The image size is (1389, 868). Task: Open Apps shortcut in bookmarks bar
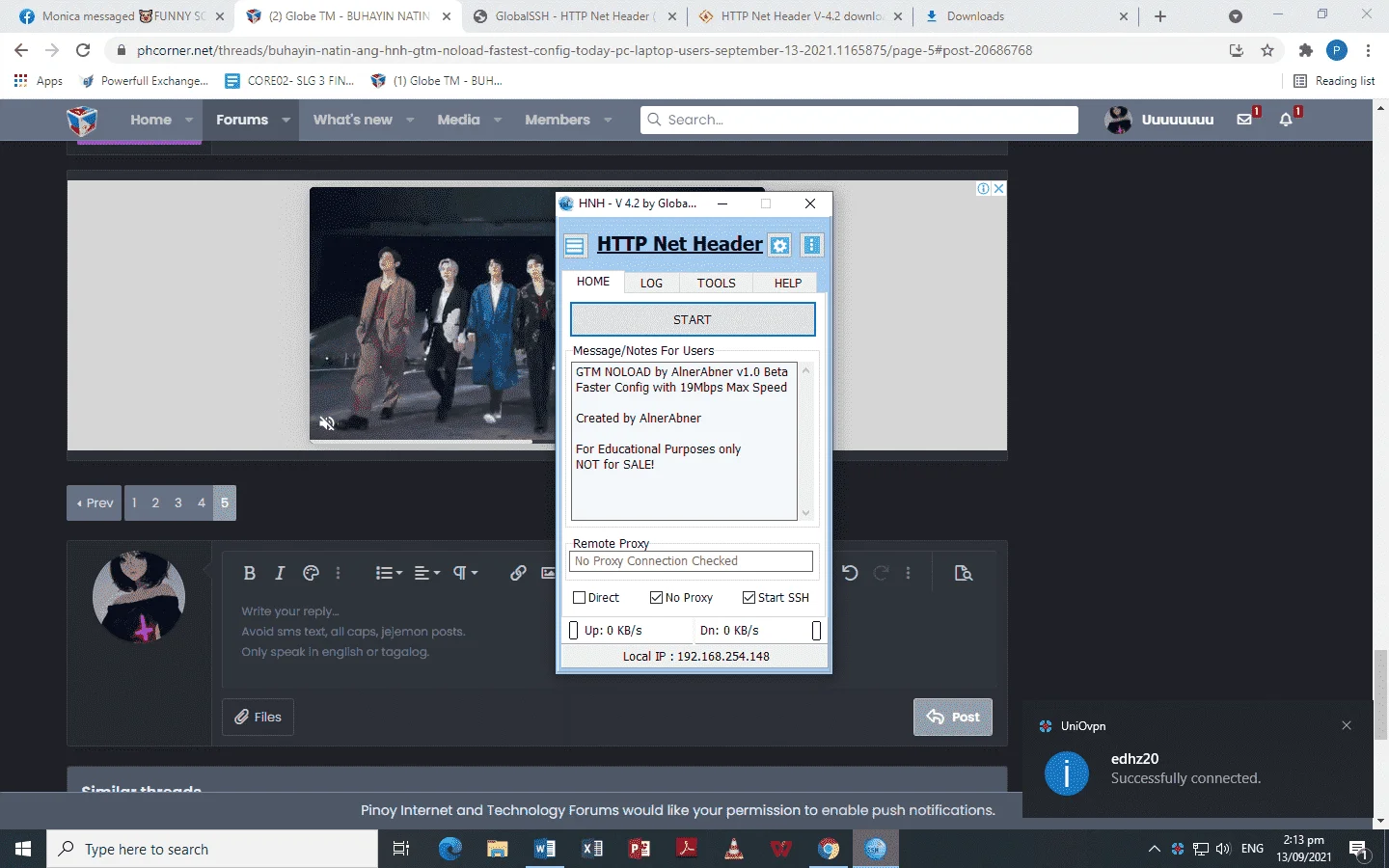click(39, 81)
